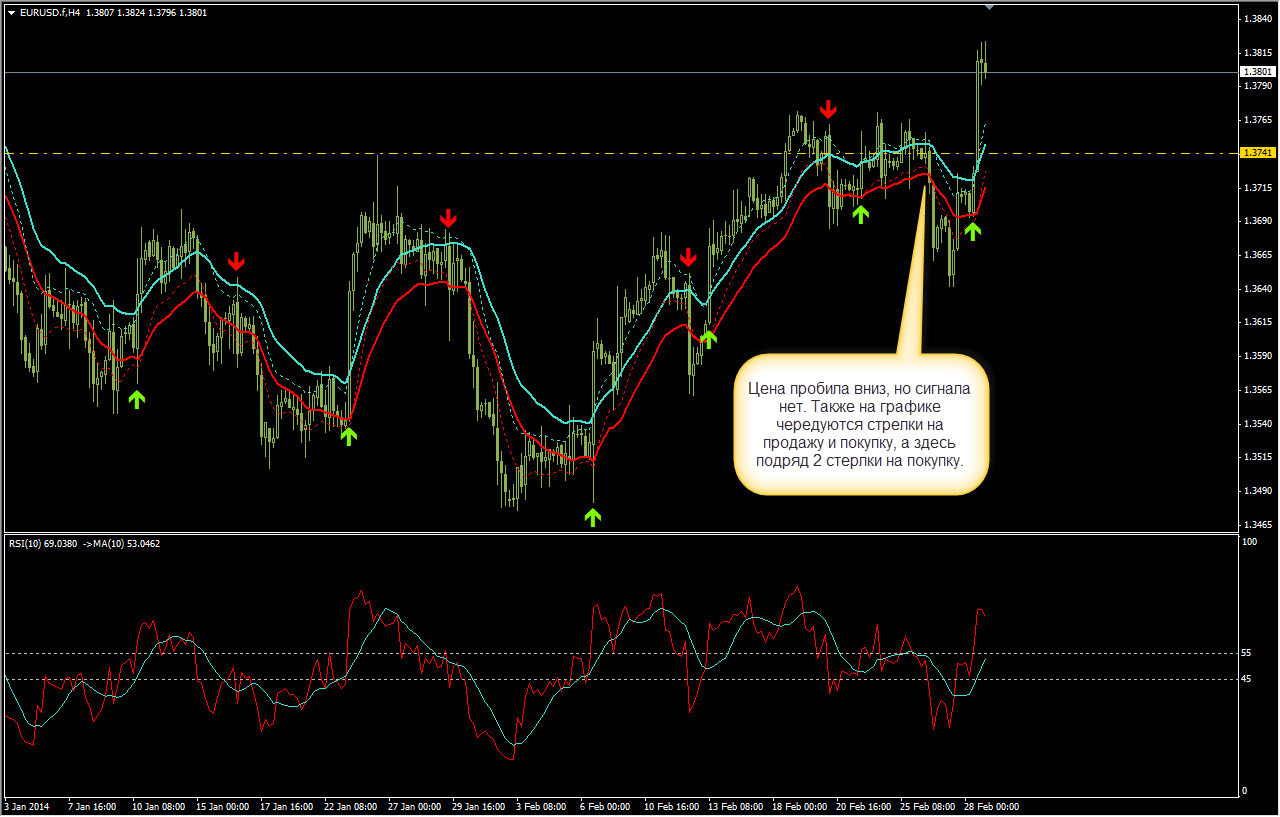The image size is (1280, 817).
Task: Select the yellow price label 1.3741
Action: (x=1258, y=153)
